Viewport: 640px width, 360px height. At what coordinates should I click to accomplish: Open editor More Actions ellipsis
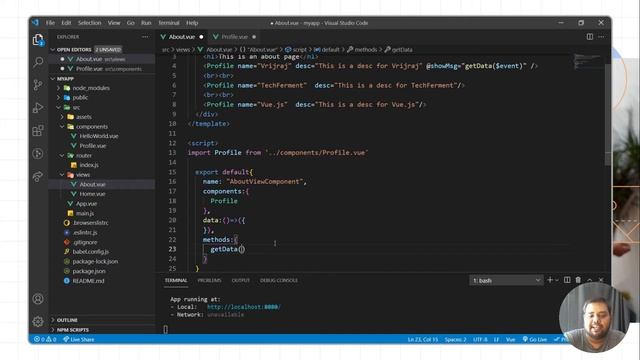[x=601, y=37]
